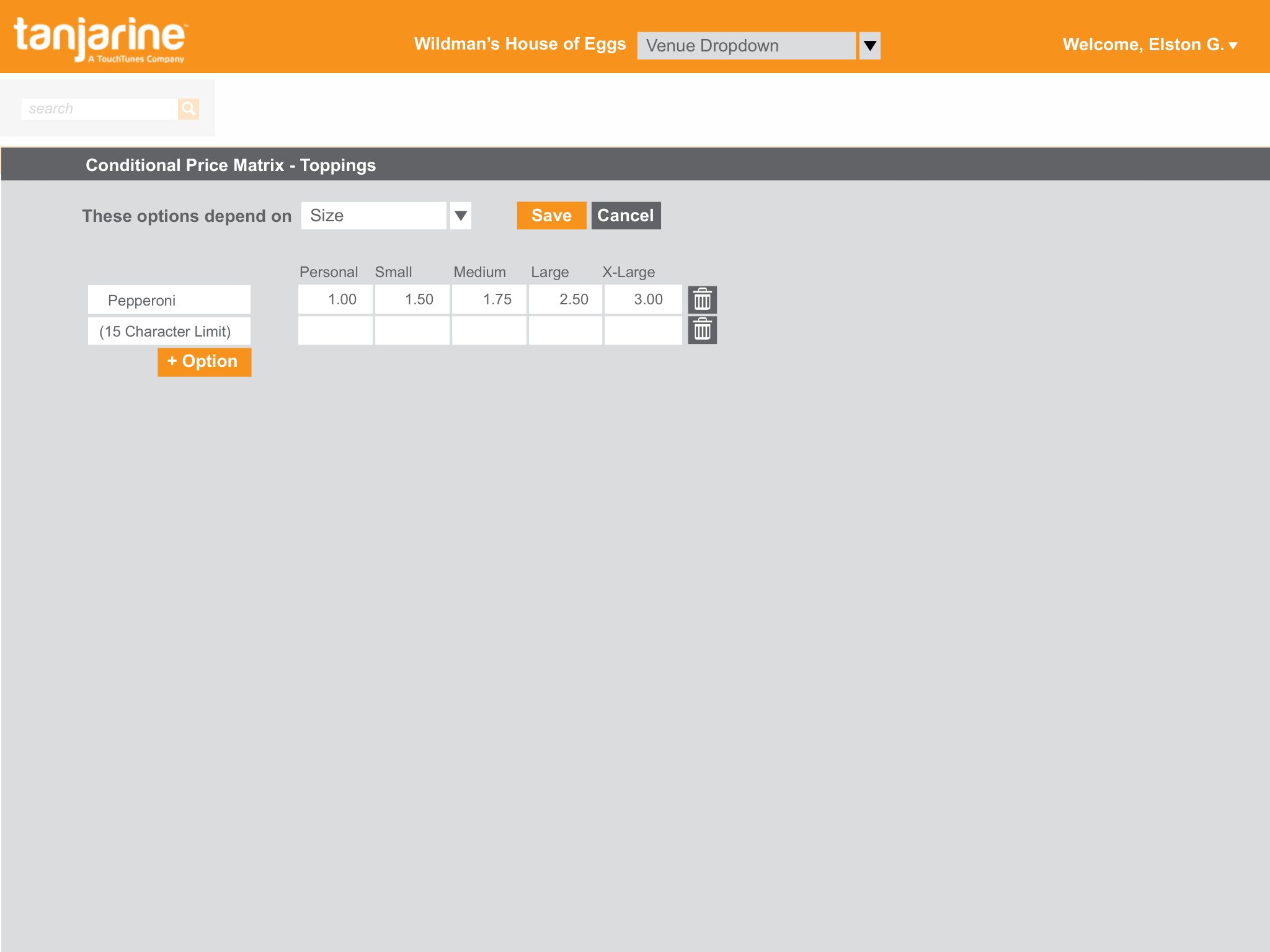Click the 15 Character Limit name field
This screenshot has width=1270, height=952.
169,331
